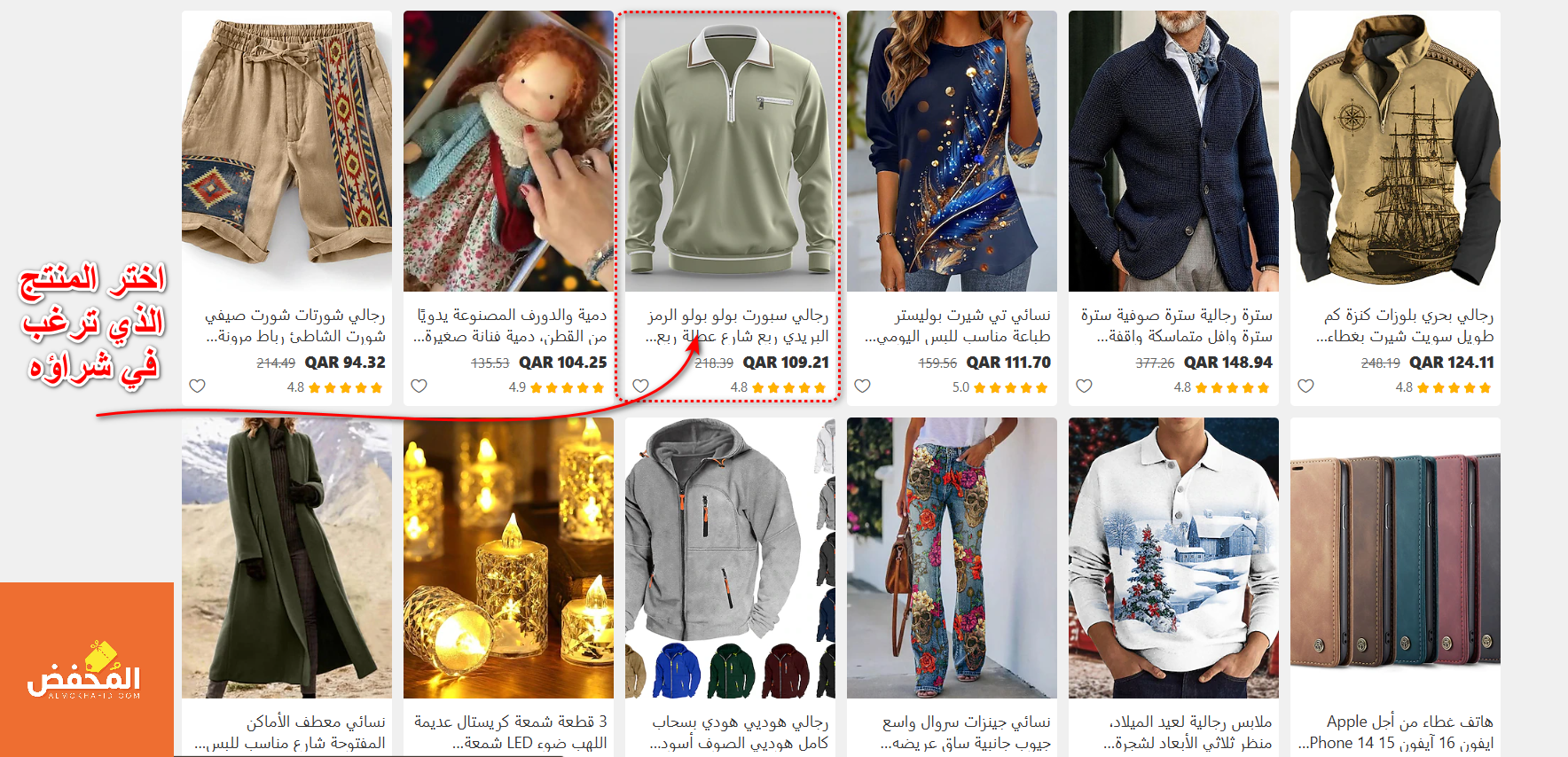Image resolution: width=1568 pixels, height=757 pixels.
Task: Add green polo sweatshirt to wishlist
Action: click(640, 386)
